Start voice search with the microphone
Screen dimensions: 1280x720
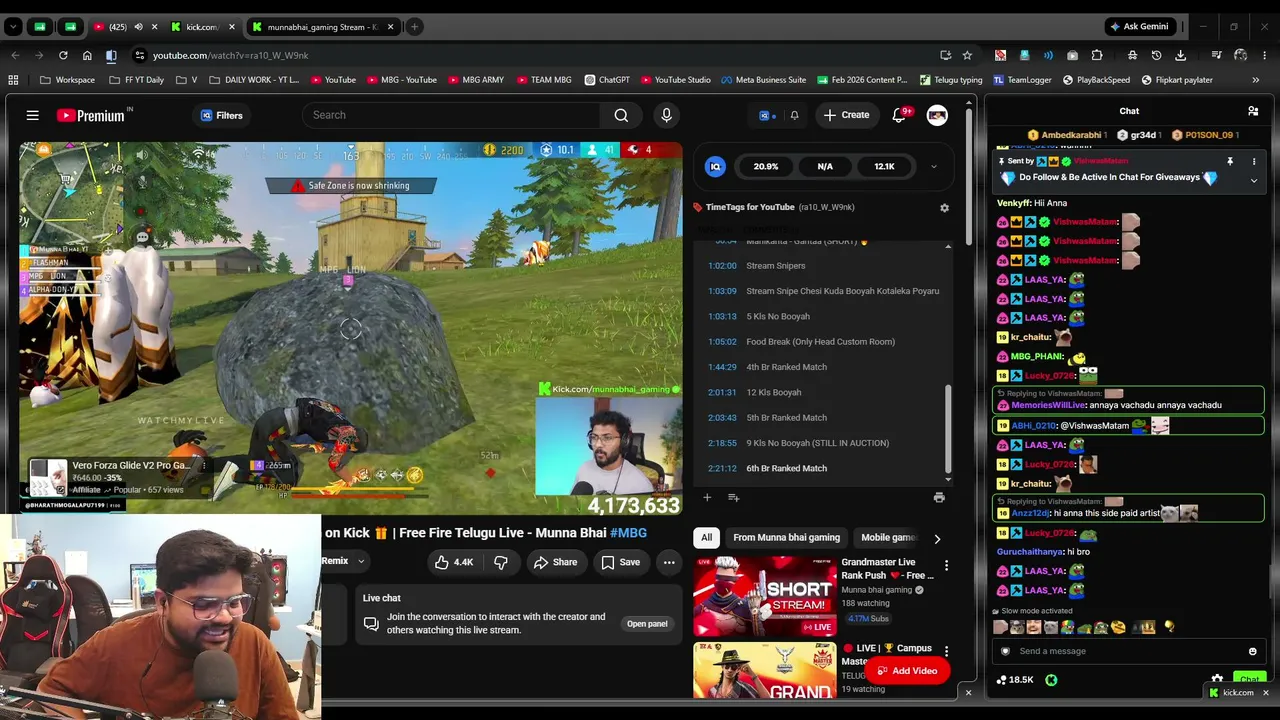[666, 115]
